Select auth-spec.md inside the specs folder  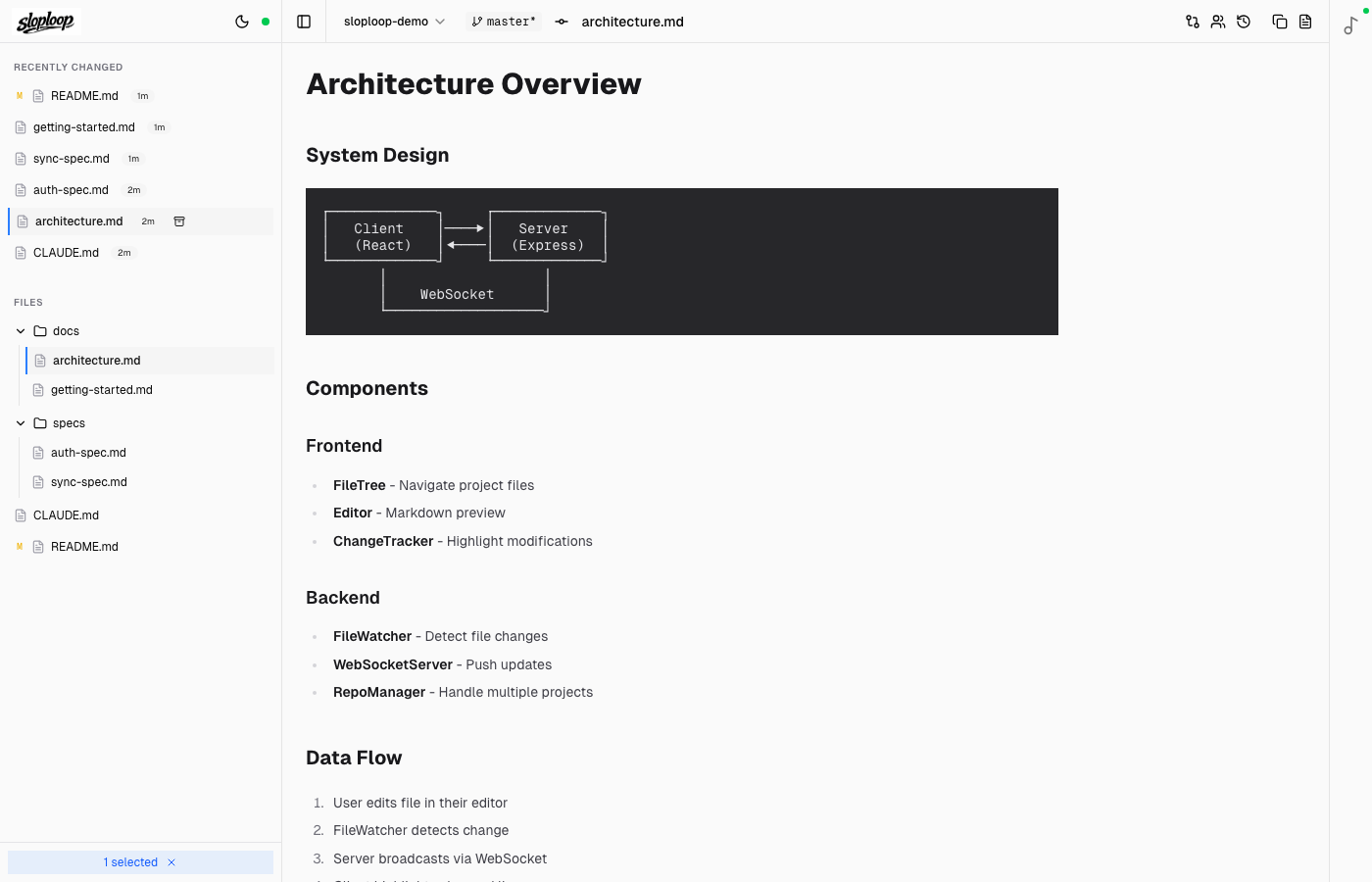click(x=88, y=452)
